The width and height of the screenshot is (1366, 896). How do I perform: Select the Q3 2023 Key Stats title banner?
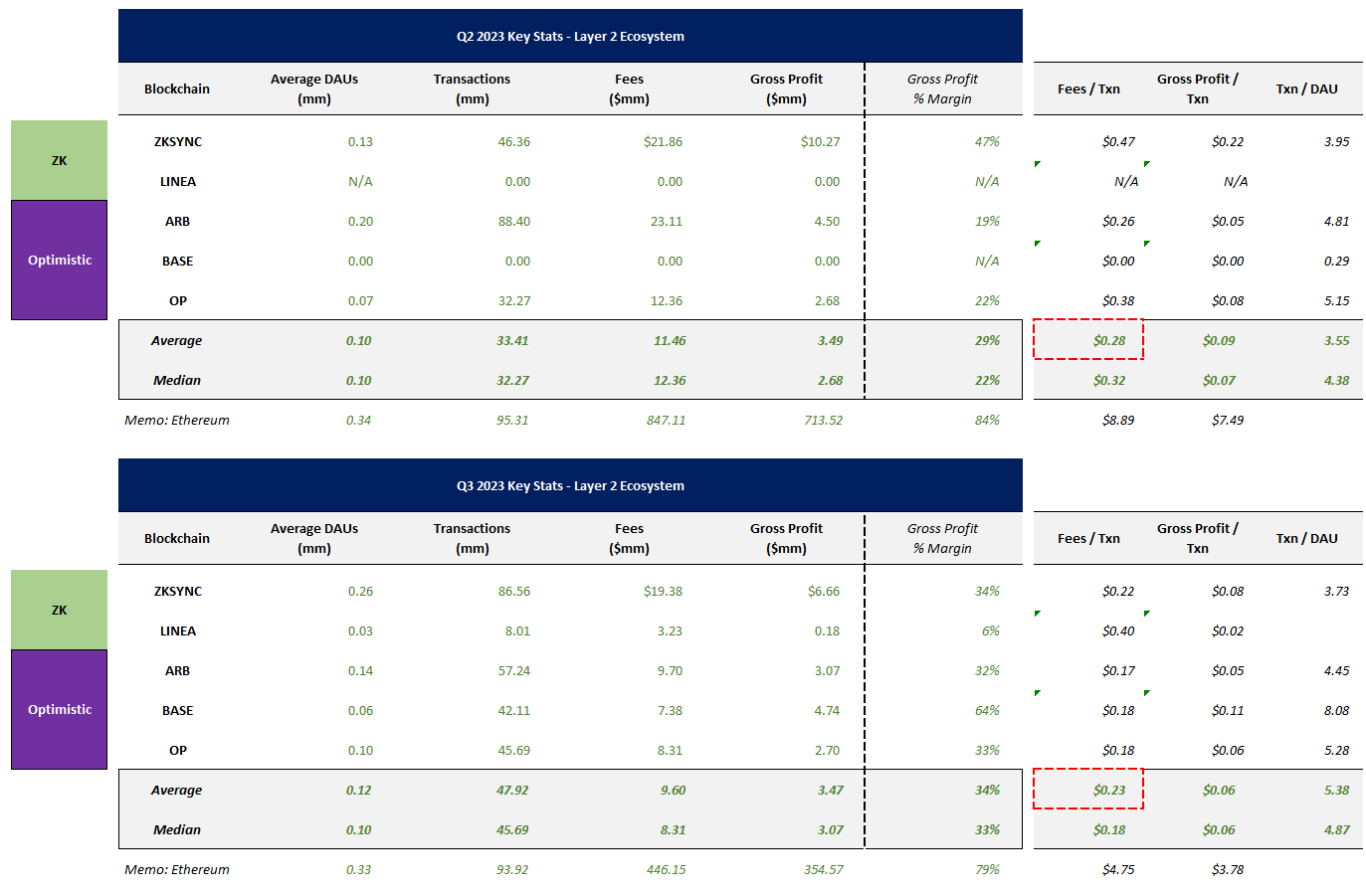click(570, 485)
